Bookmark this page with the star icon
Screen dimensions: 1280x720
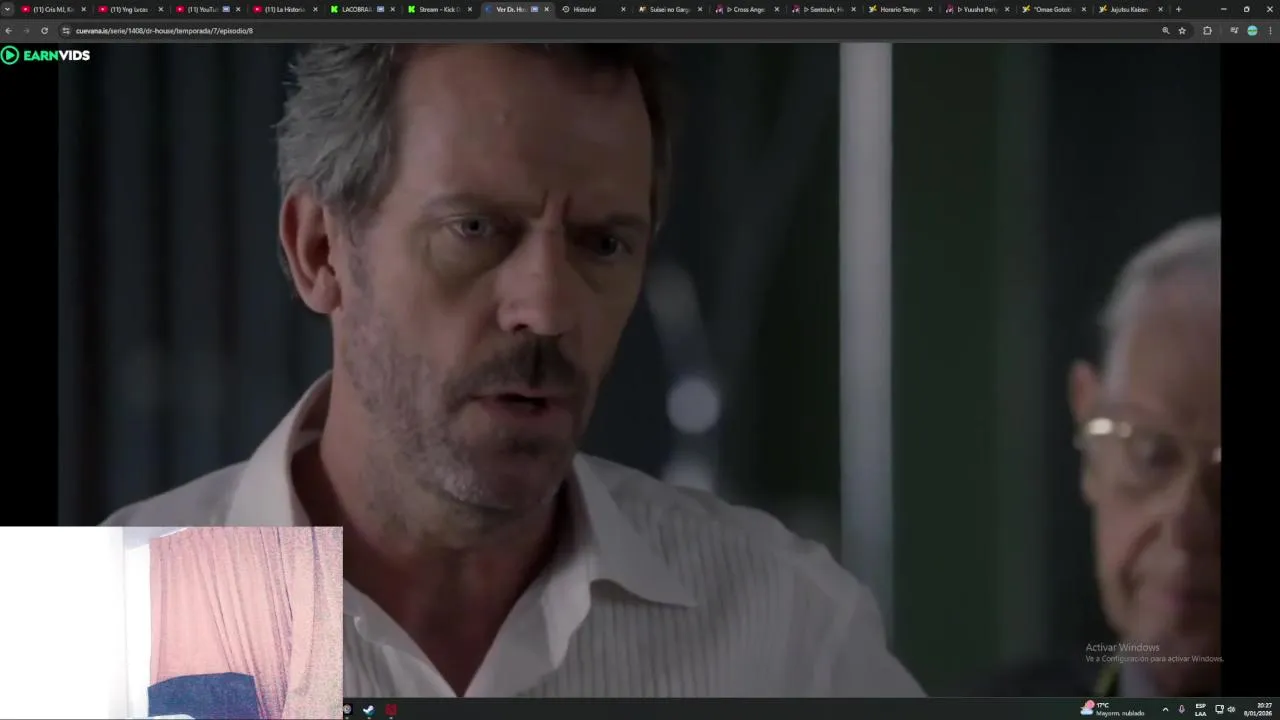point(1182,31)
